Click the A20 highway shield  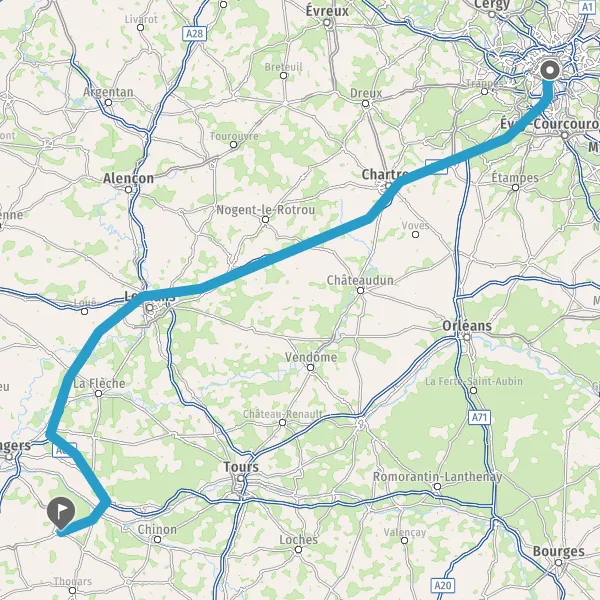click(443, 585)
